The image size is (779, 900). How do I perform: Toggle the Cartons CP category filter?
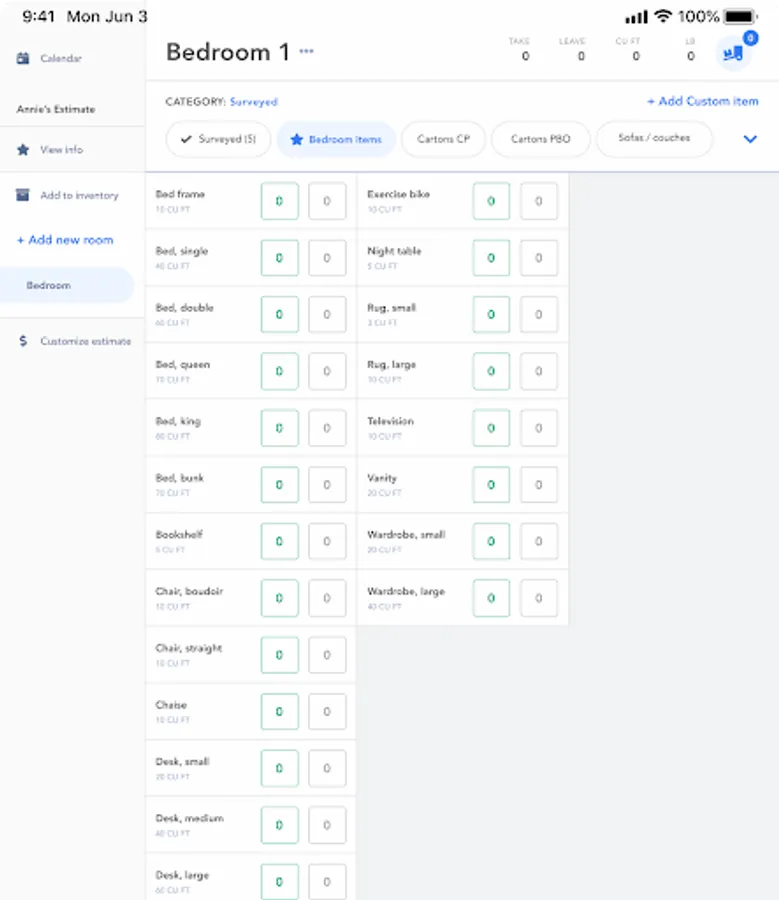(443, 139)
